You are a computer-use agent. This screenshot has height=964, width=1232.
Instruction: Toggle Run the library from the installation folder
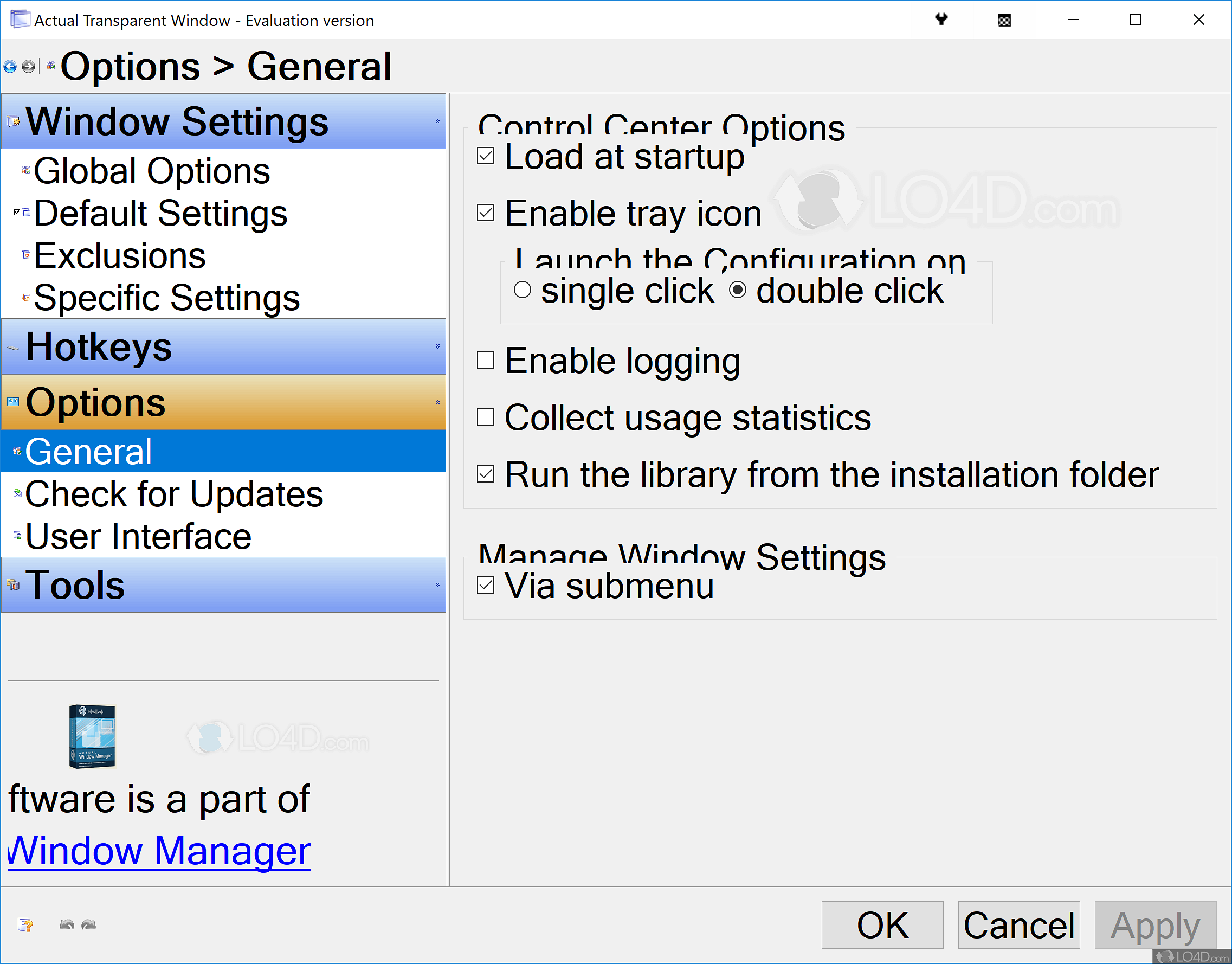pos(486,474)
